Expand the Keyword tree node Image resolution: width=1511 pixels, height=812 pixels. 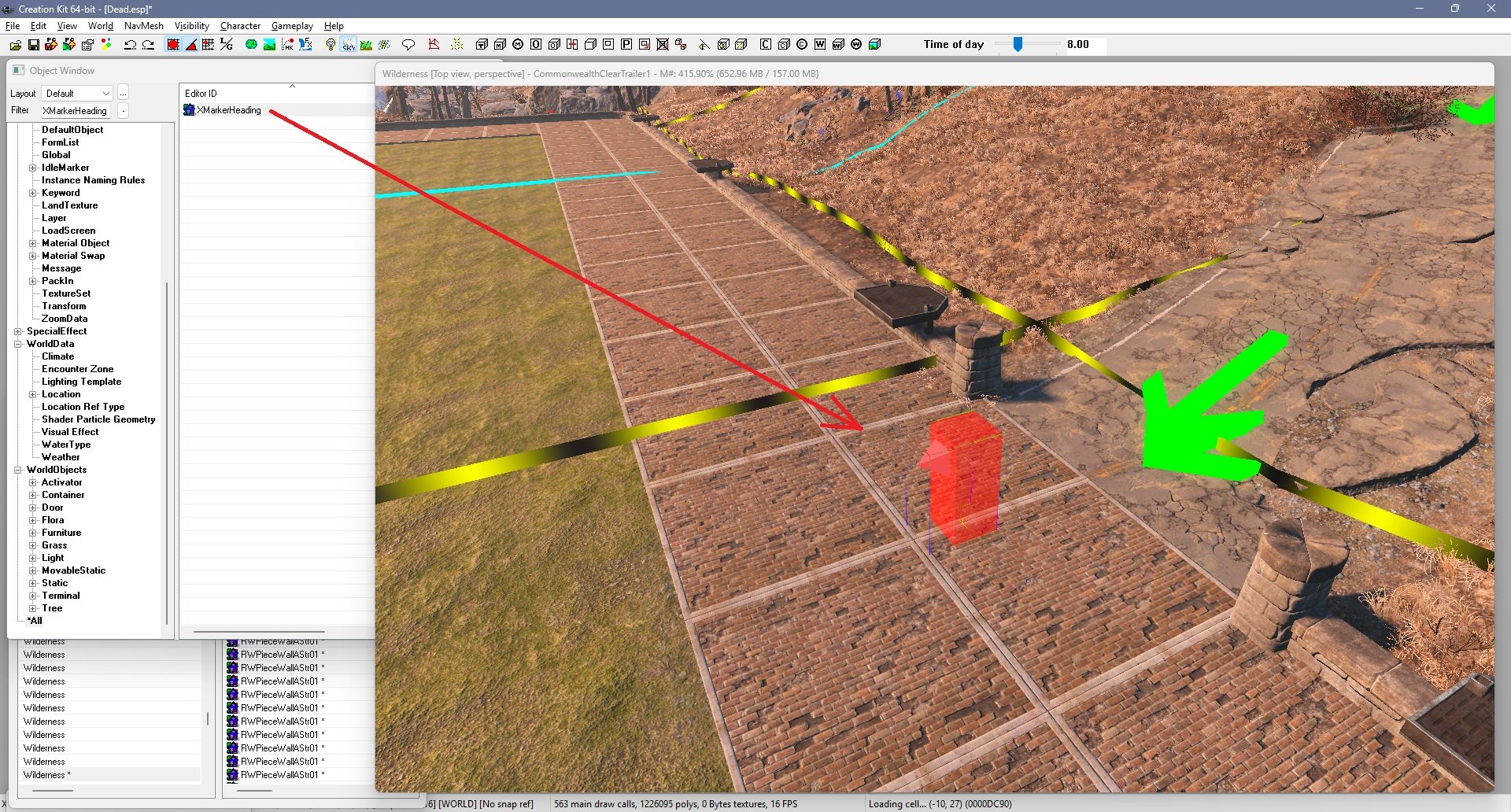(33, 193)
